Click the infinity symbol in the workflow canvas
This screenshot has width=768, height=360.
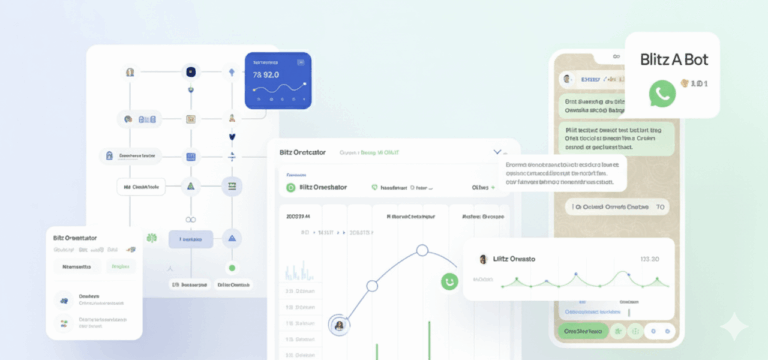click(191, 219)
